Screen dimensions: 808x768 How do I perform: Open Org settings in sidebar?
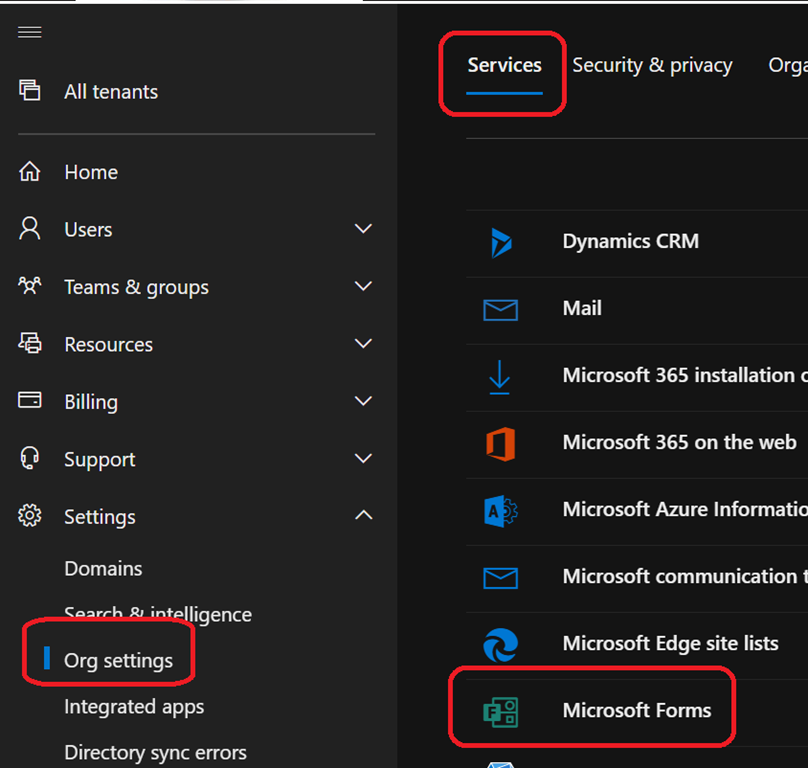tap(118, 660)
